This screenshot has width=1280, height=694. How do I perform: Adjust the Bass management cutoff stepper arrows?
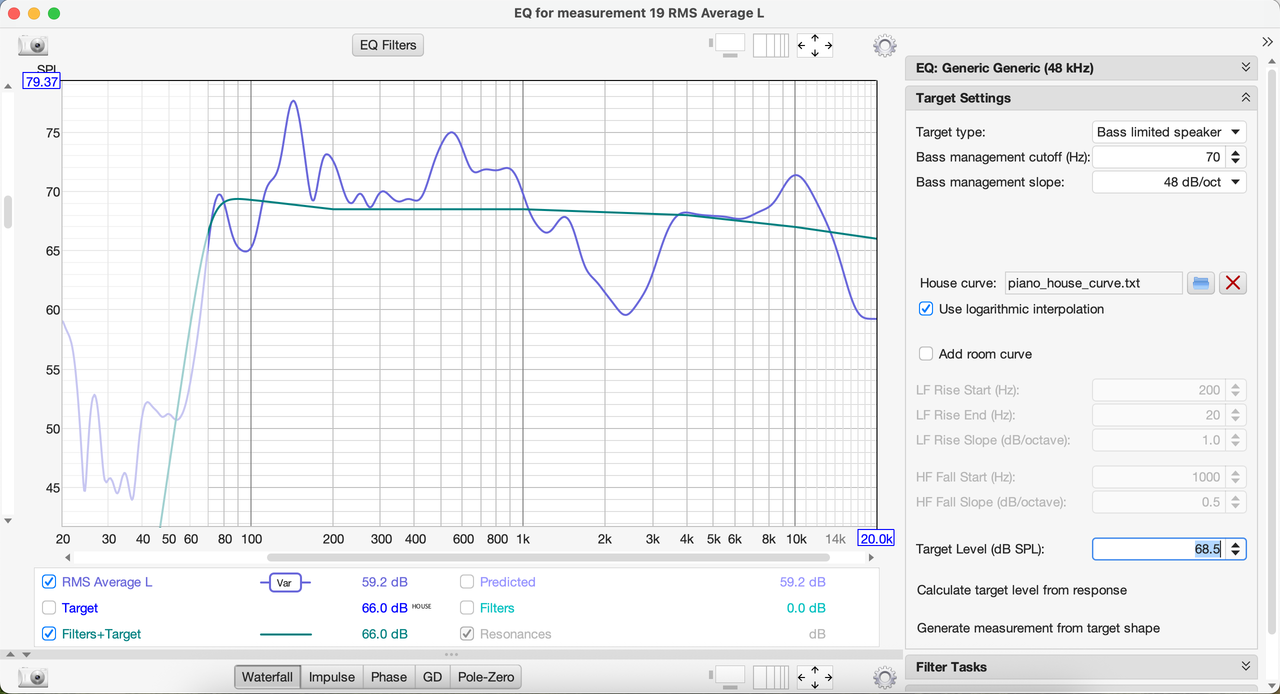[1236, 157]
